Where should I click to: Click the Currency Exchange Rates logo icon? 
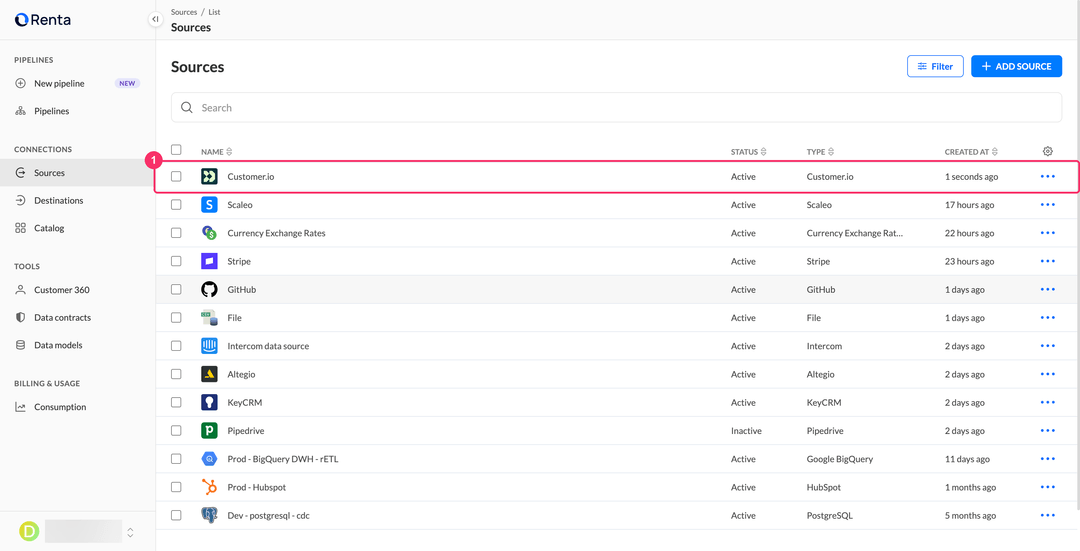(209, 233)
